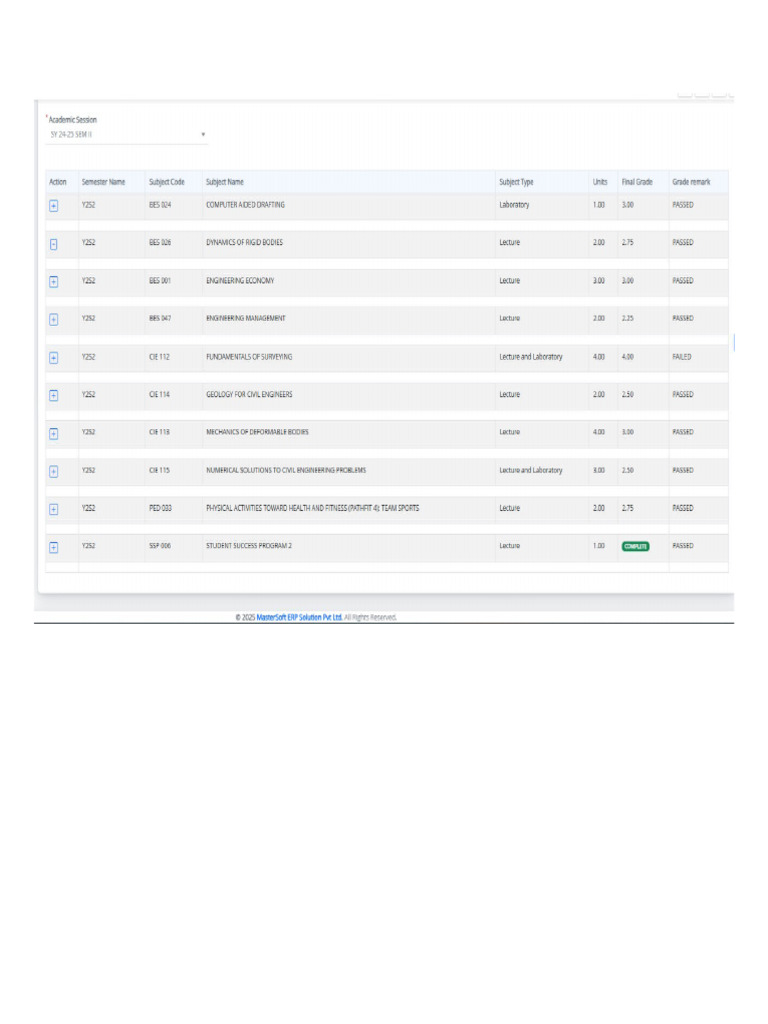Expand the MECHANICS OF DEFORMABLE BODIES row

pos(54,434)
